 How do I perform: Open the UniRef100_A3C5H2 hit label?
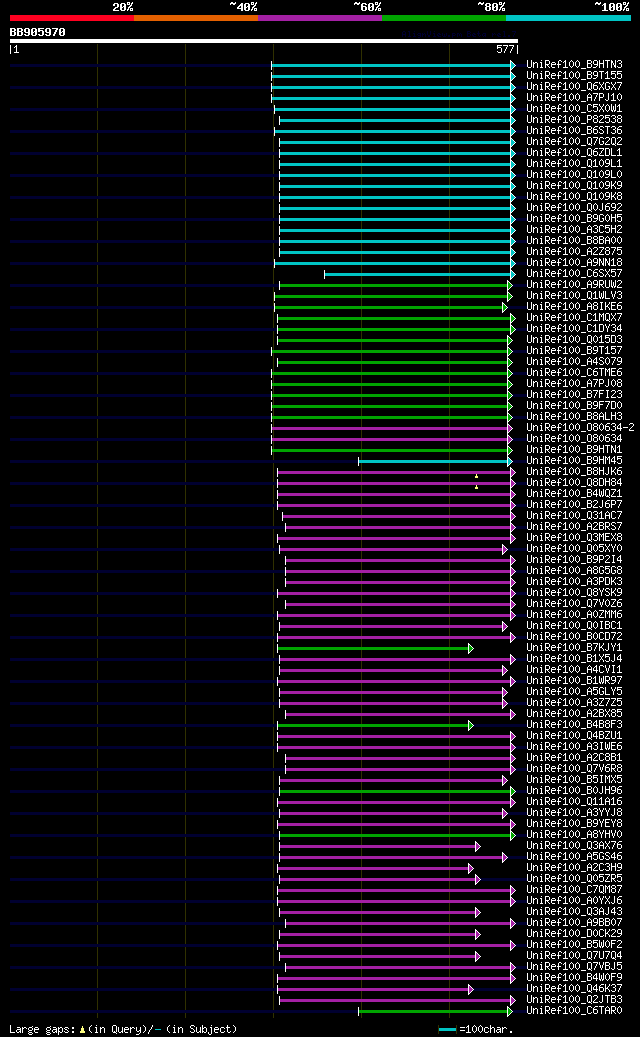click(x=574, y=229)
